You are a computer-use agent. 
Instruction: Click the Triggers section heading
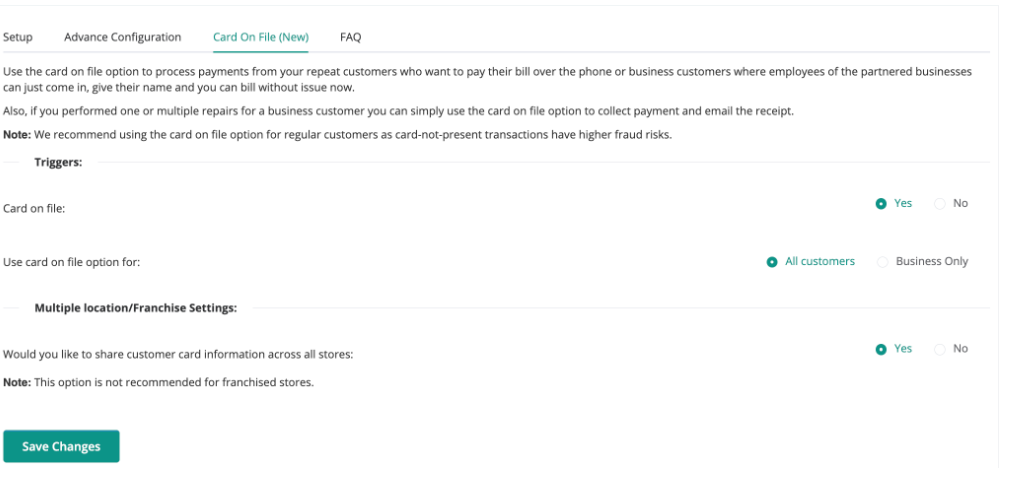(x=58, y=162)
